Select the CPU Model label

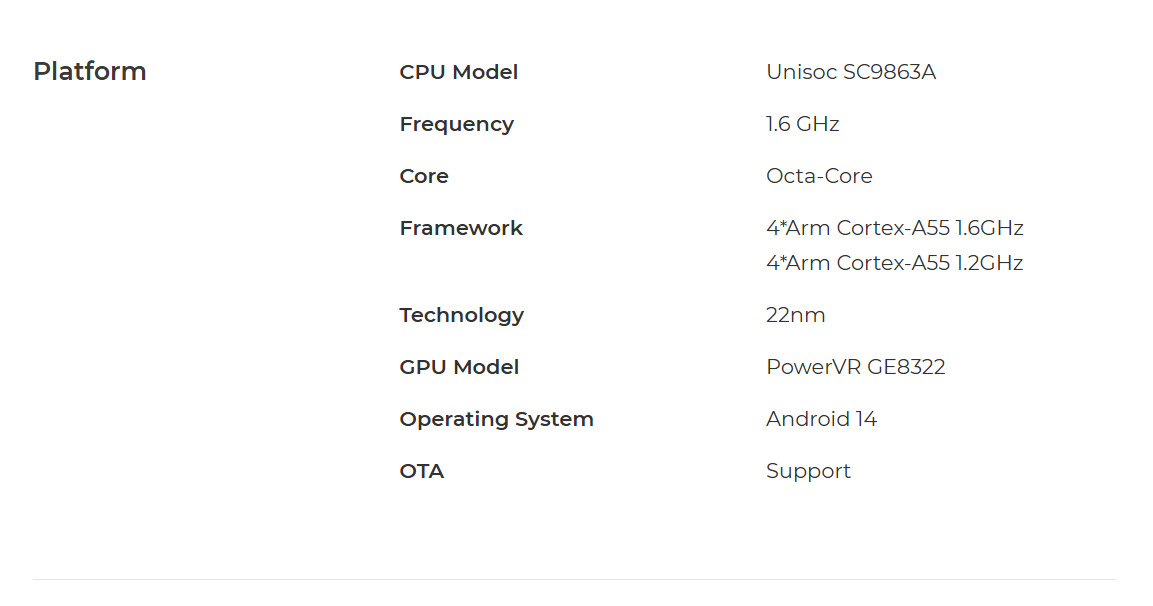(459, 72)
